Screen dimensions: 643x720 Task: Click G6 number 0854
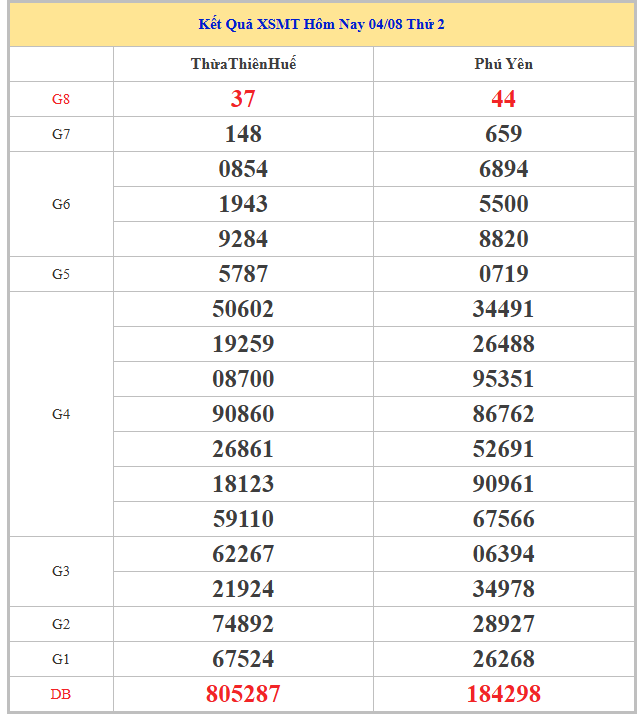[243, 169]
